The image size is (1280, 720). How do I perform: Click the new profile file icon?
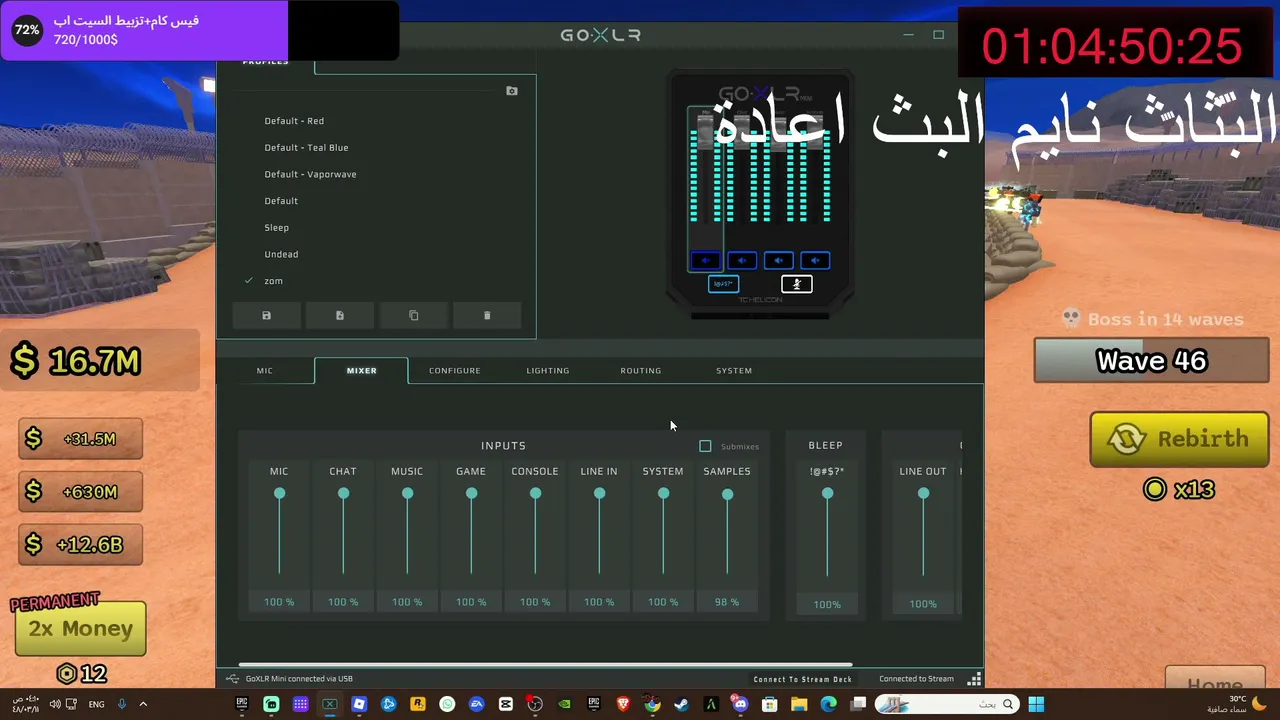[x=340, y=316]
